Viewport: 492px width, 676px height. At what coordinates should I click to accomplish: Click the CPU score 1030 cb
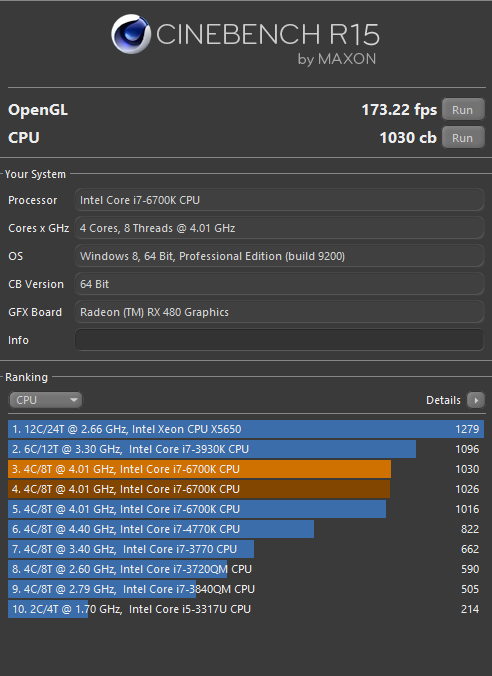click(408, 138)
